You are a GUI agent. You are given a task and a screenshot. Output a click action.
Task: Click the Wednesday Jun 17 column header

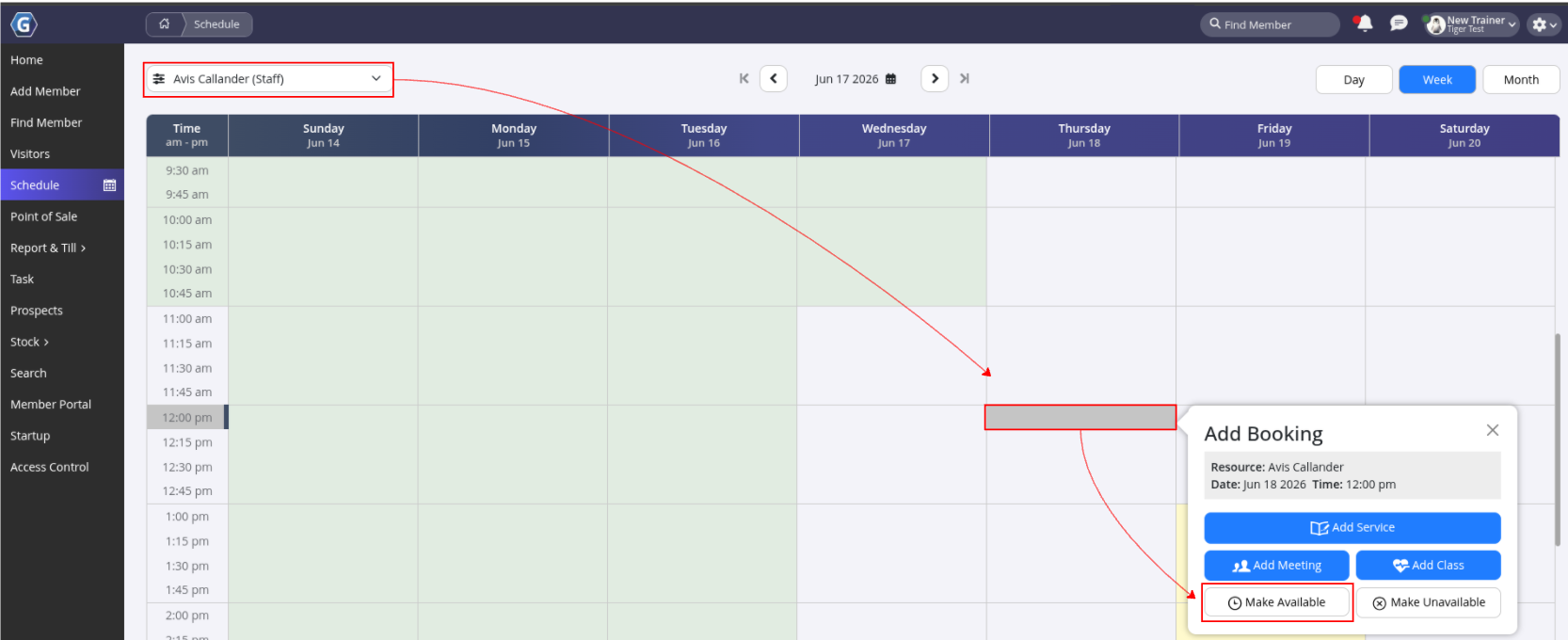coord(894,136)
